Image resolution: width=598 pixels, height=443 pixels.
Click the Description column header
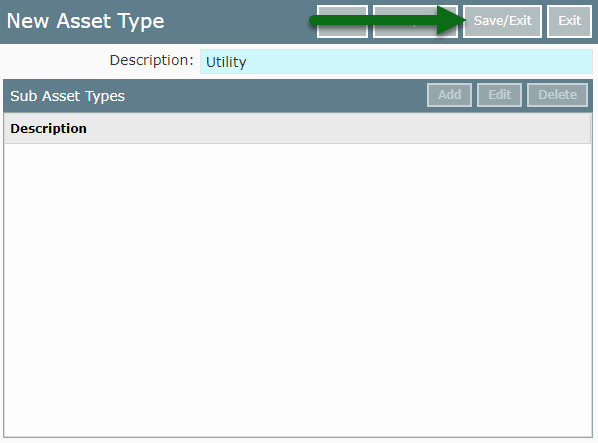(x=48, y=128)
